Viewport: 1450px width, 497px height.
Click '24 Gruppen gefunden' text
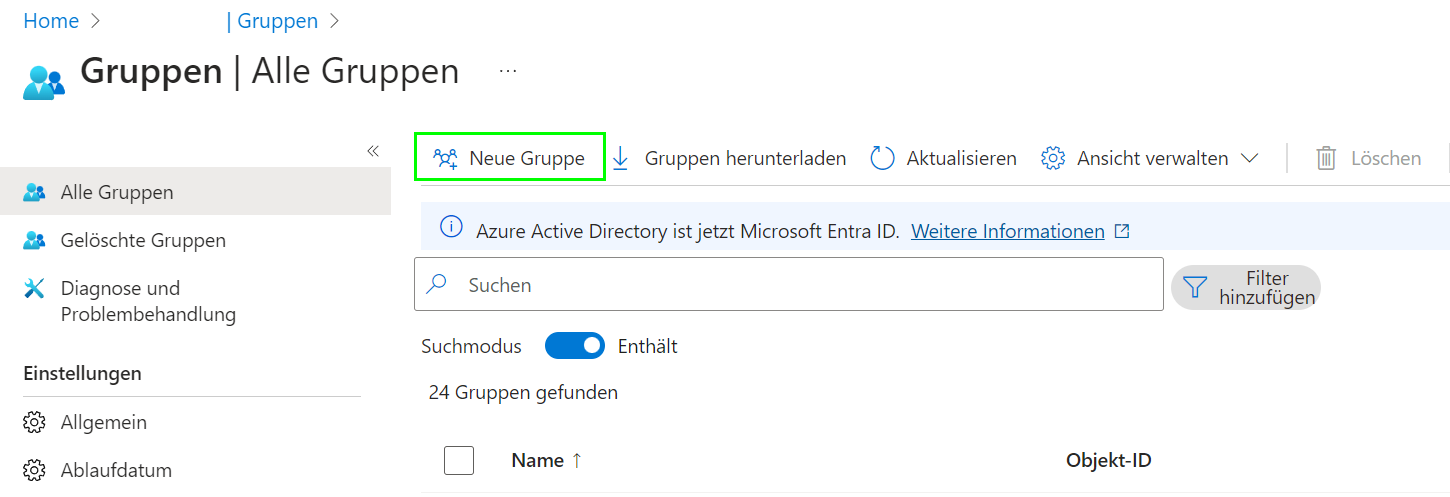[523, 392]
